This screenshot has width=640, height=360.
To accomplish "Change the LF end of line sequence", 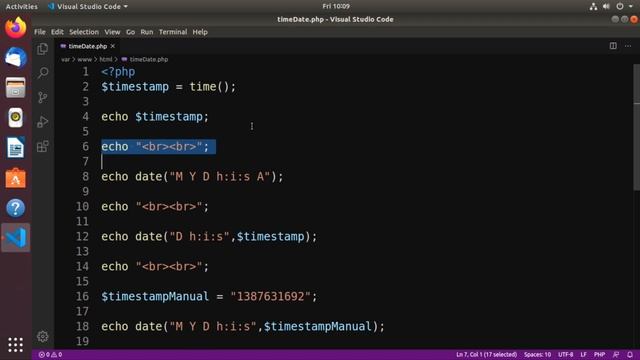I will pyautogui.click(x=583, y=355).
